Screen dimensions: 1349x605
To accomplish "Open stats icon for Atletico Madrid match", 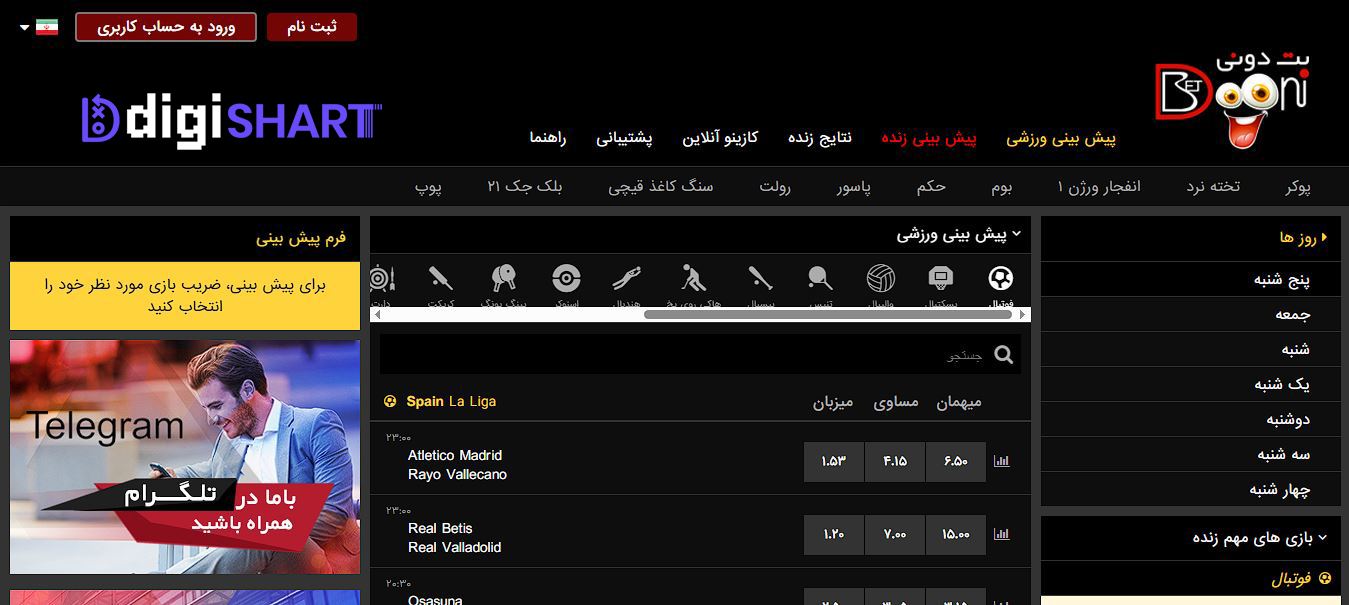I will [1002, 461].
